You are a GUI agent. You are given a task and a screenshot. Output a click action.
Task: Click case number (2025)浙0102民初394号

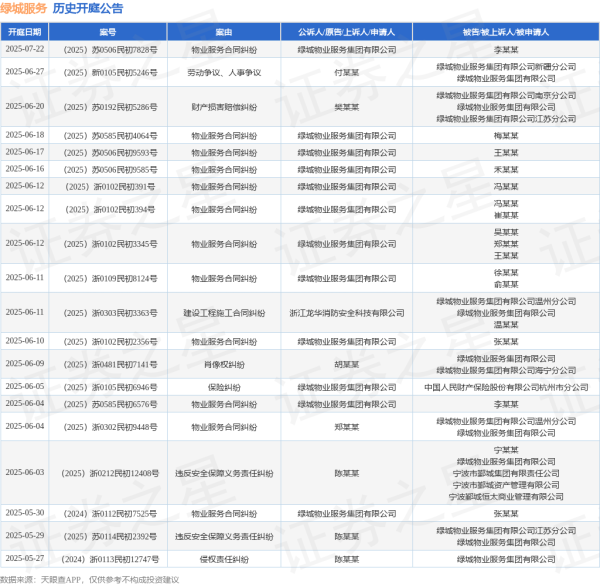(110, 209)
